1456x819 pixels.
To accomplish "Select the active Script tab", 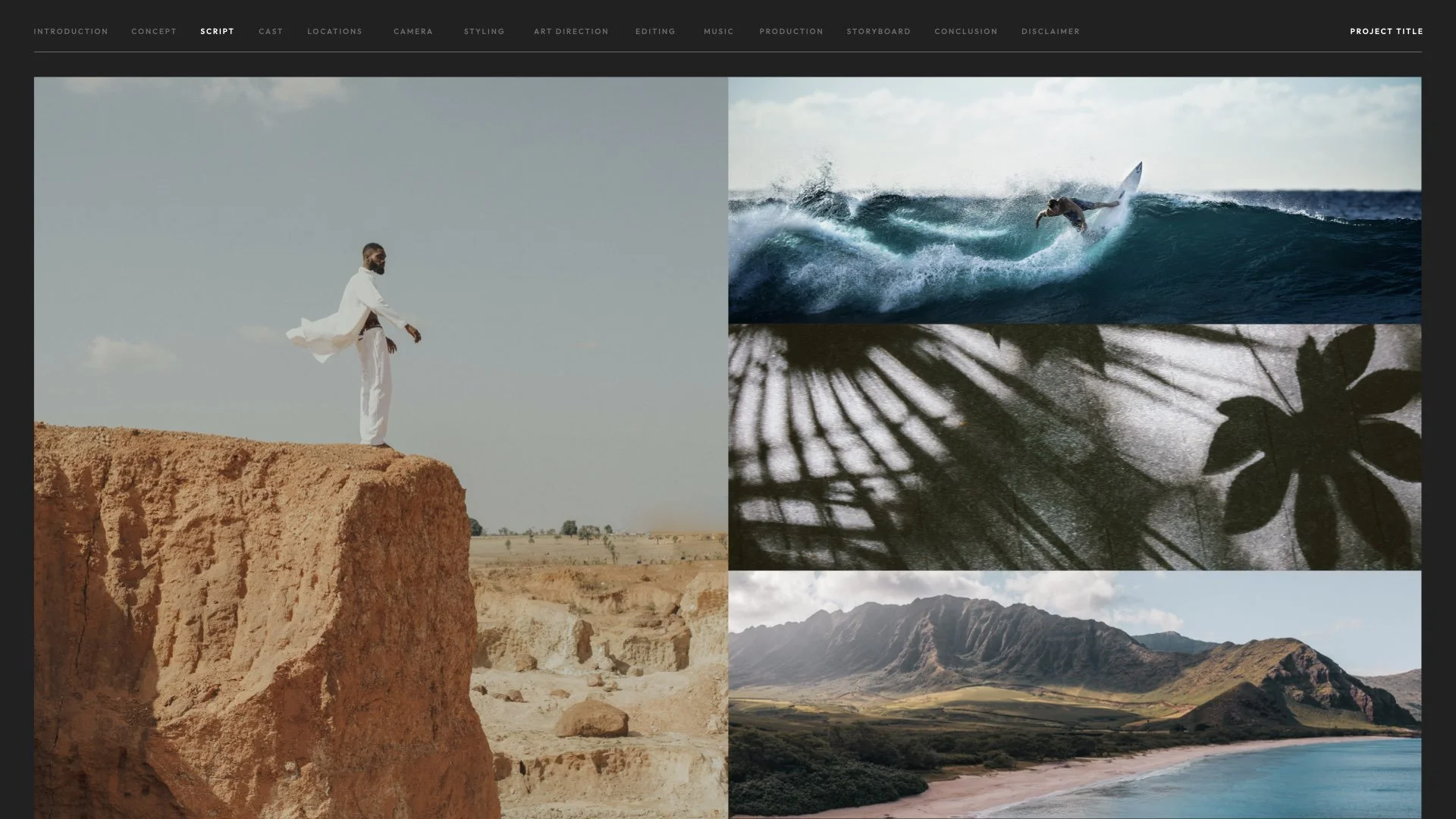I will pos(217,31).
